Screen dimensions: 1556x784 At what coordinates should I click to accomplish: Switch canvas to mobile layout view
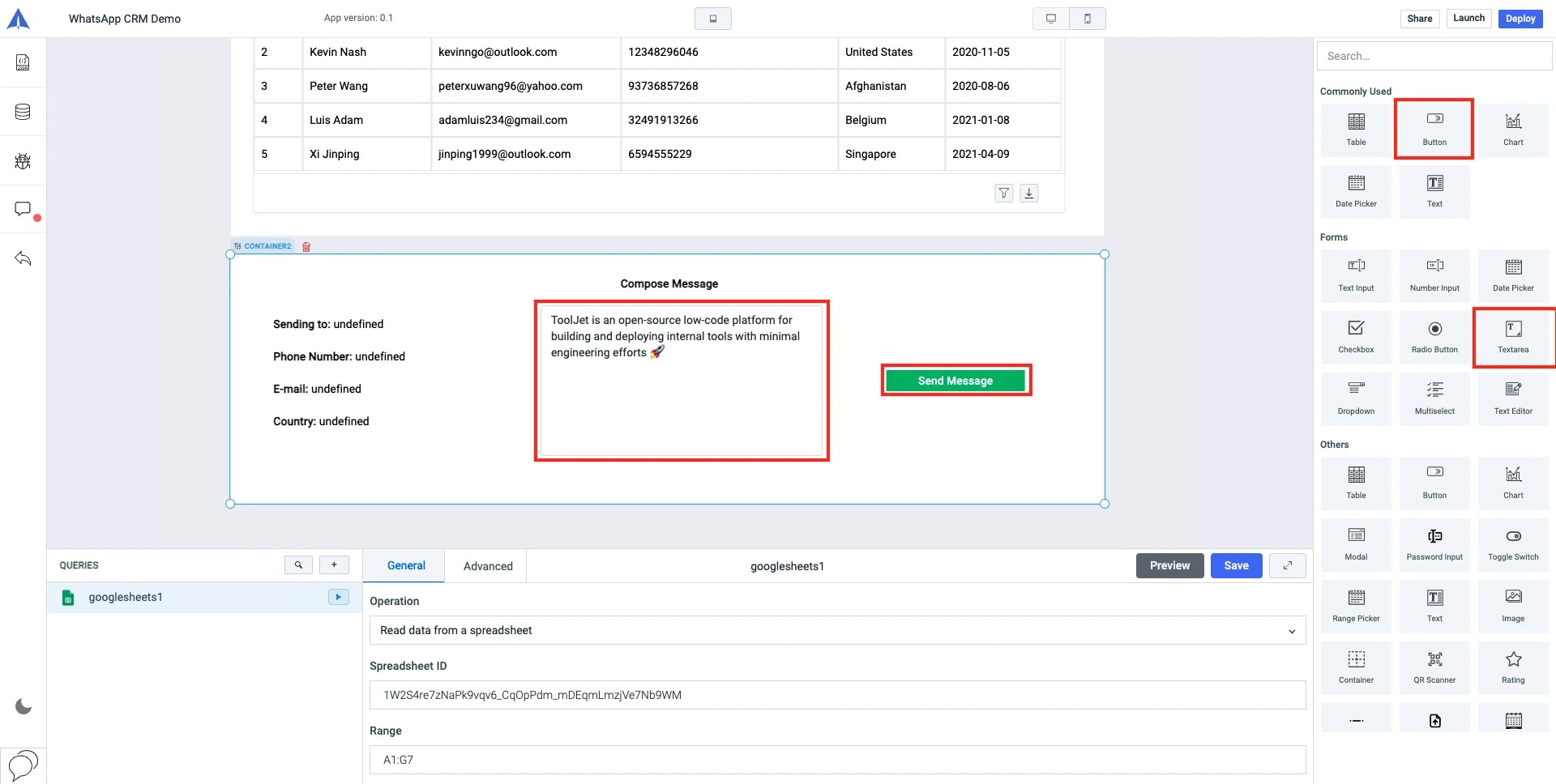pyautogui.click(x=1088, y=18)
